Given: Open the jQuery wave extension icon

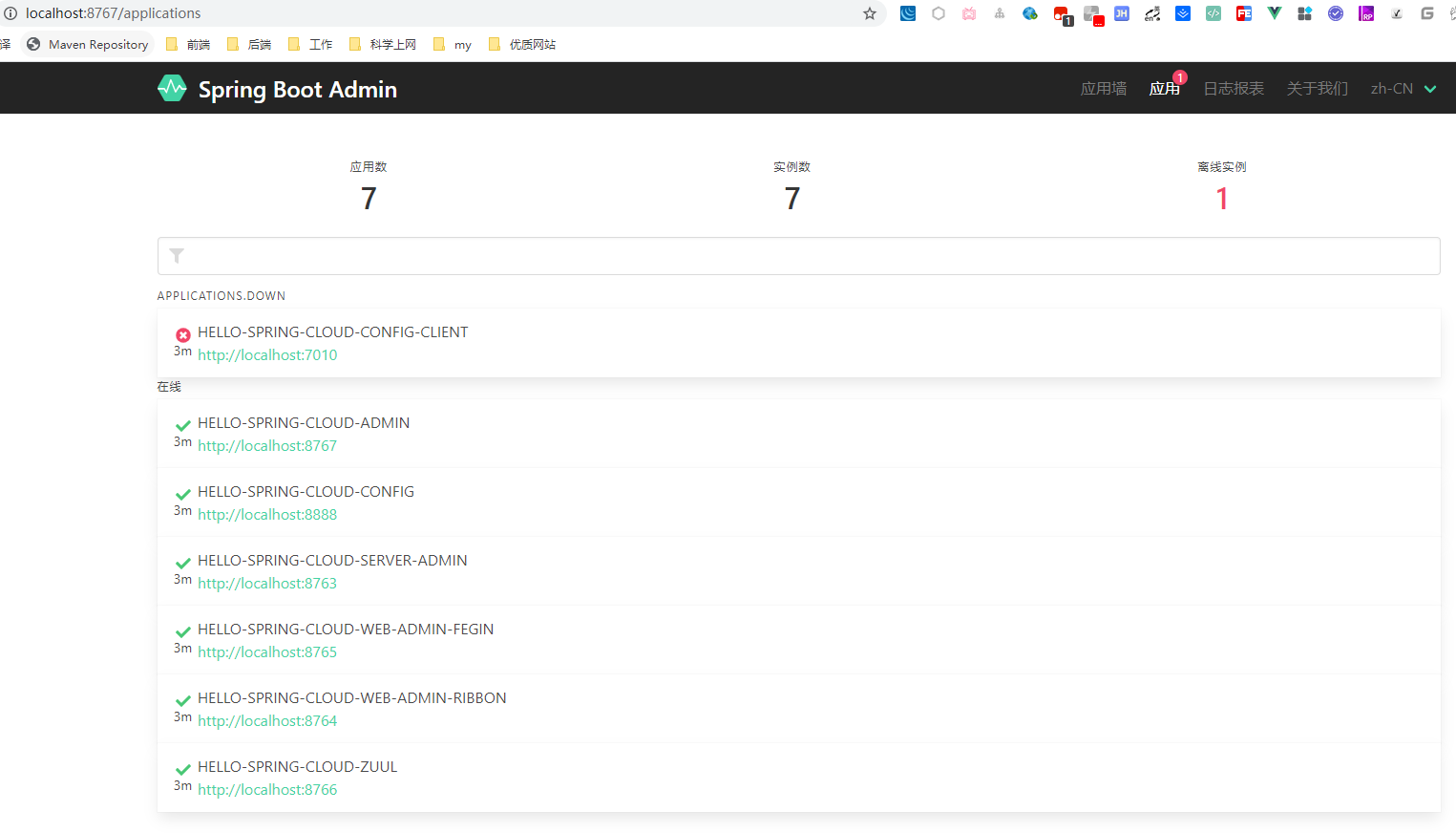Looking at the screenshot, I should point(908,13).
